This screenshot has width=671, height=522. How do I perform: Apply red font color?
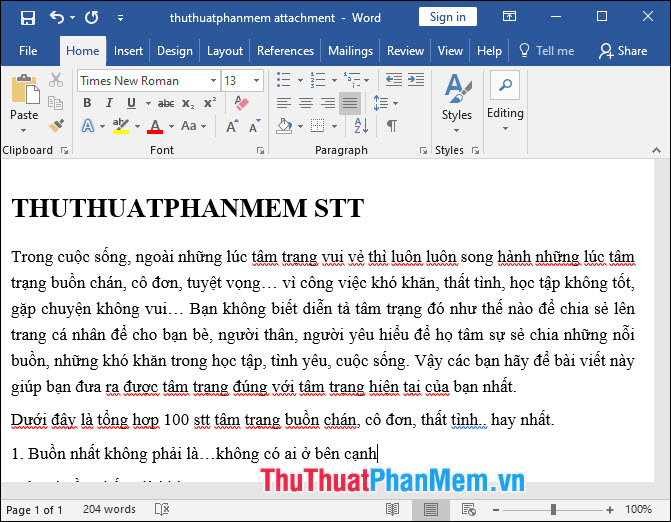coord(155,126)
